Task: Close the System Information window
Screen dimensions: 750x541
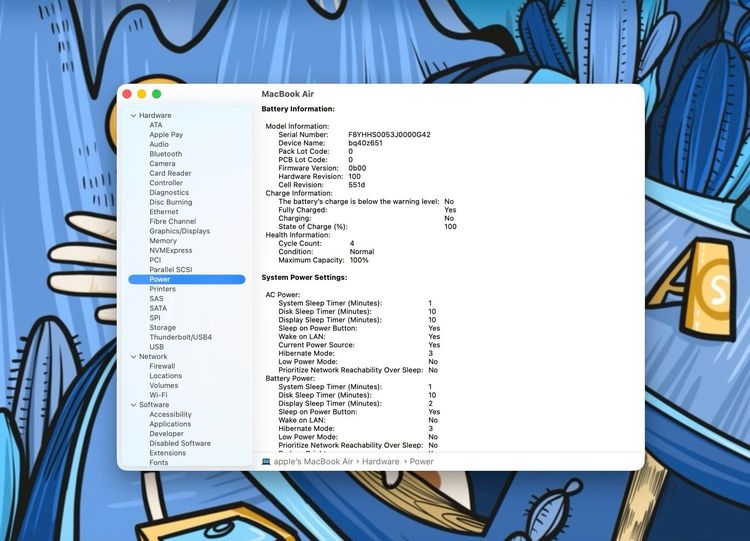Action: 127,94
